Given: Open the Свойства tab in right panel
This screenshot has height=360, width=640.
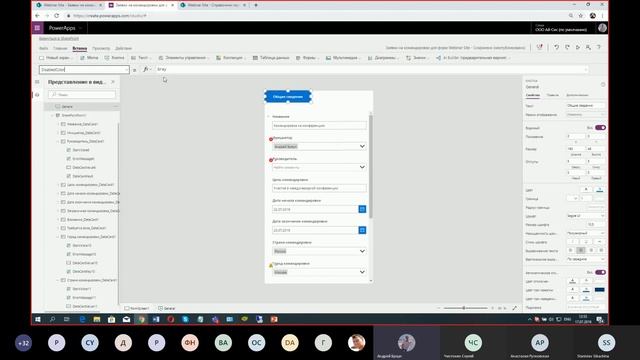Looking at the screenshot, I should click(x=533, y=95).
